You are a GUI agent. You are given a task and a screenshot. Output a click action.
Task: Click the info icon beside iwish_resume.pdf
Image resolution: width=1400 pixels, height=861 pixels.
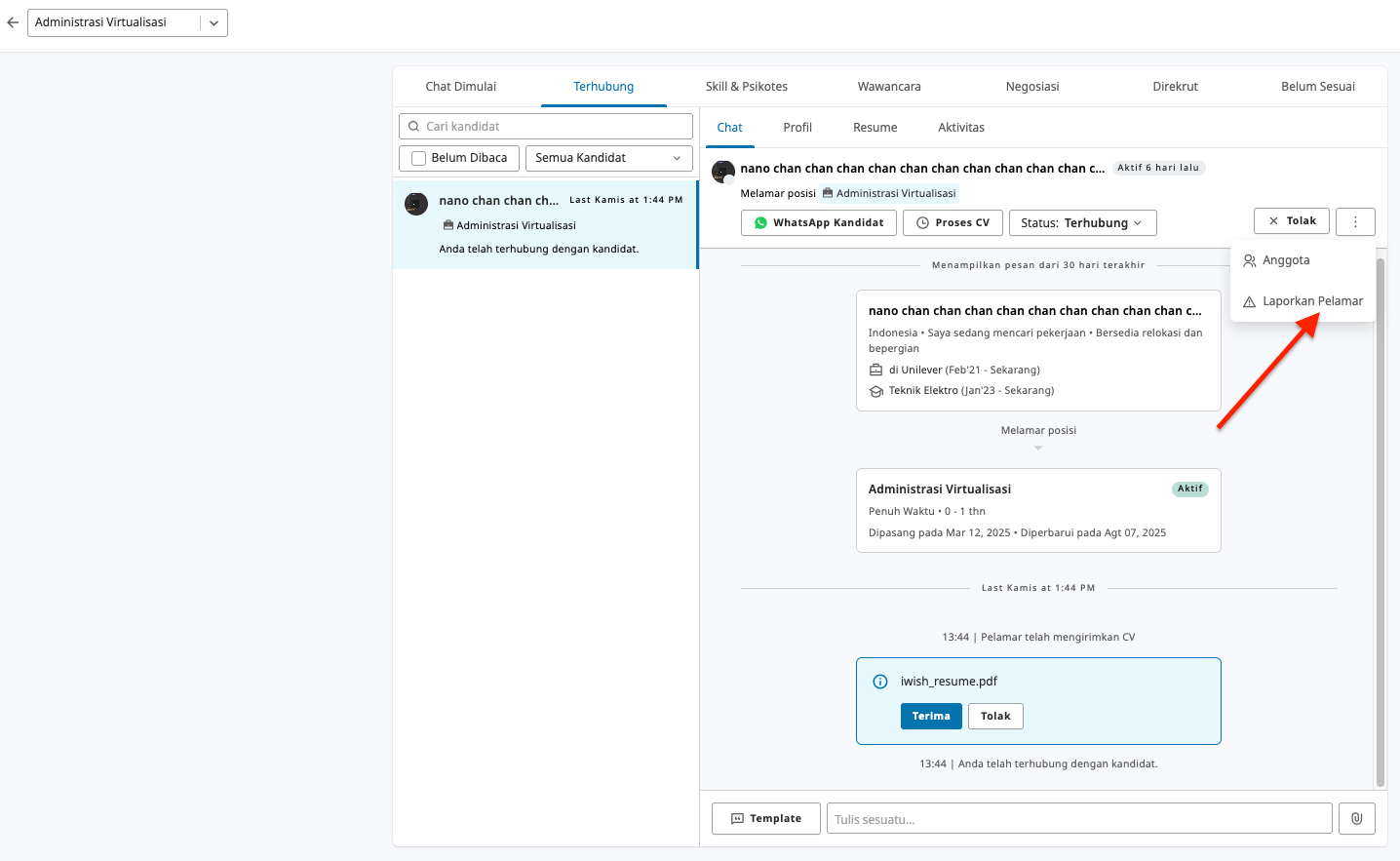[x=880, y=682]
